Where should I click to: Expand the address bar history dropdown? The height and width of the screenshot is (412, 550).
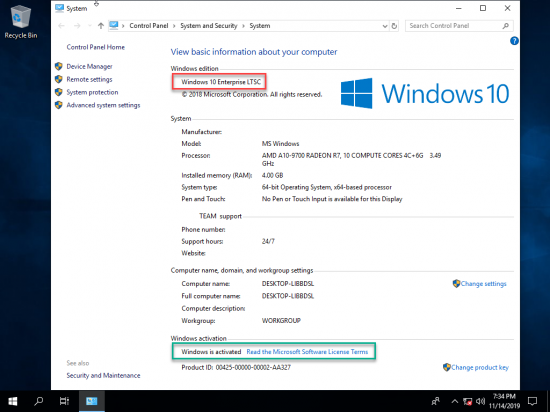385,26
